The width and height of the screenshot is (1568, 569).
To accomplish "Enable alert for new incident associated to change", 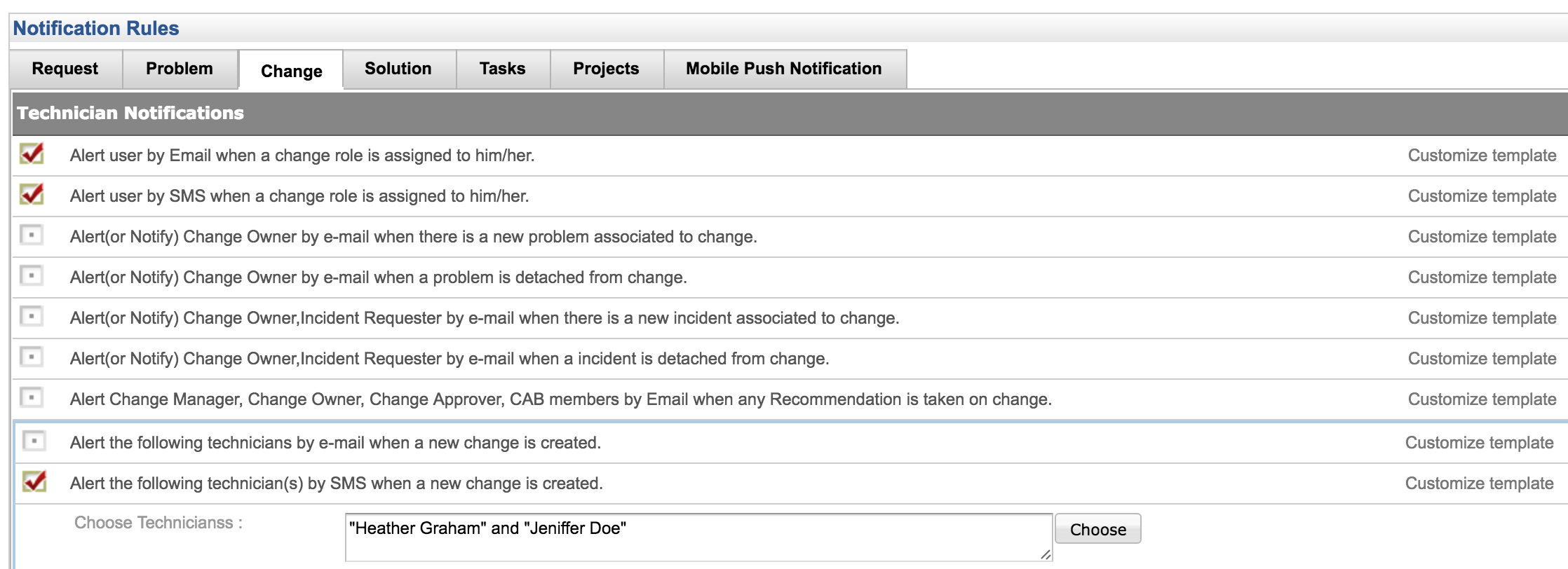I will [32, 317].
